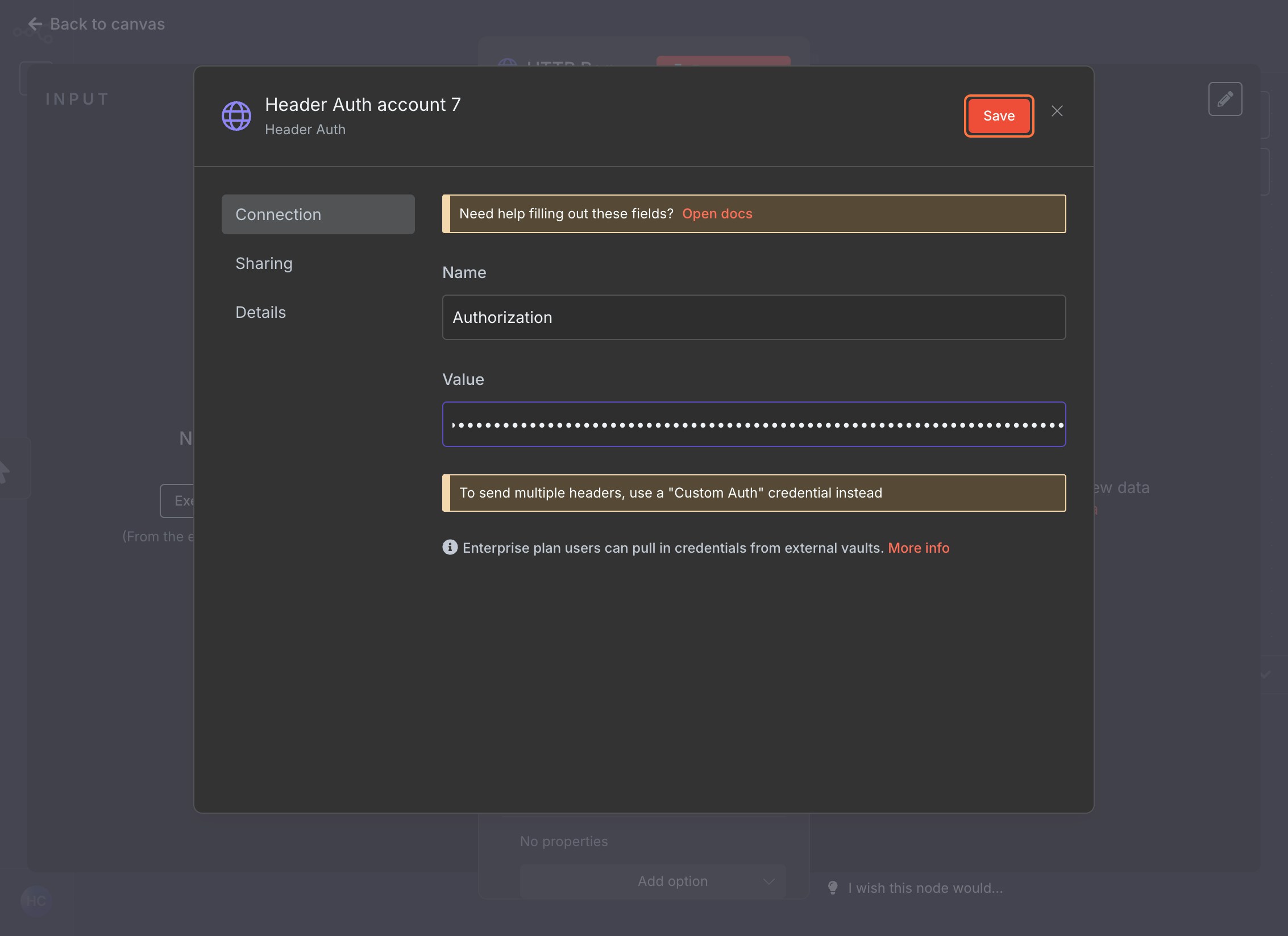Click Back to canvas text

pos(107,24)
